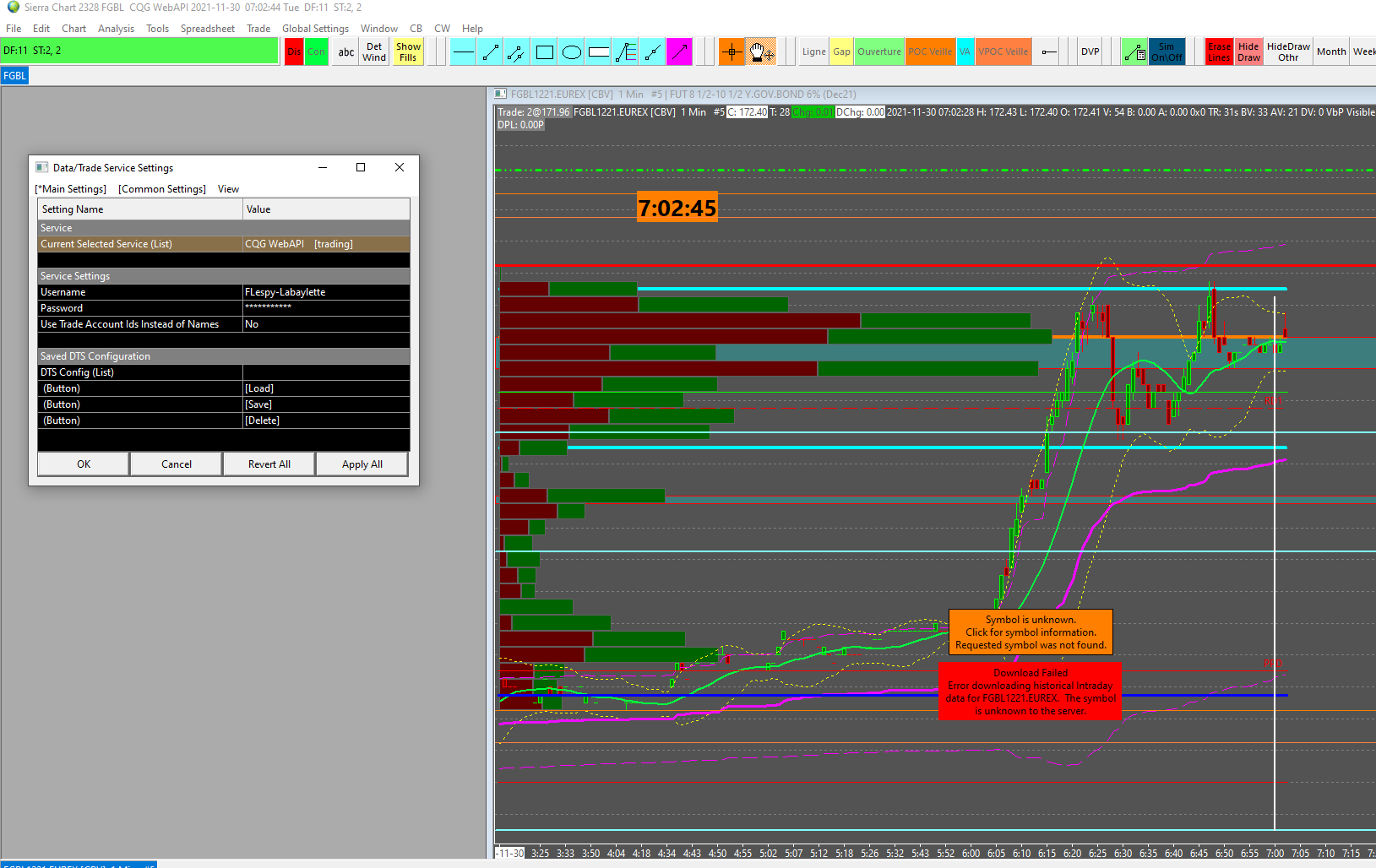This screenshot has height=868, width=1376.
Task: Click OK in the settings dialog
Action: (x=84, y=464)
